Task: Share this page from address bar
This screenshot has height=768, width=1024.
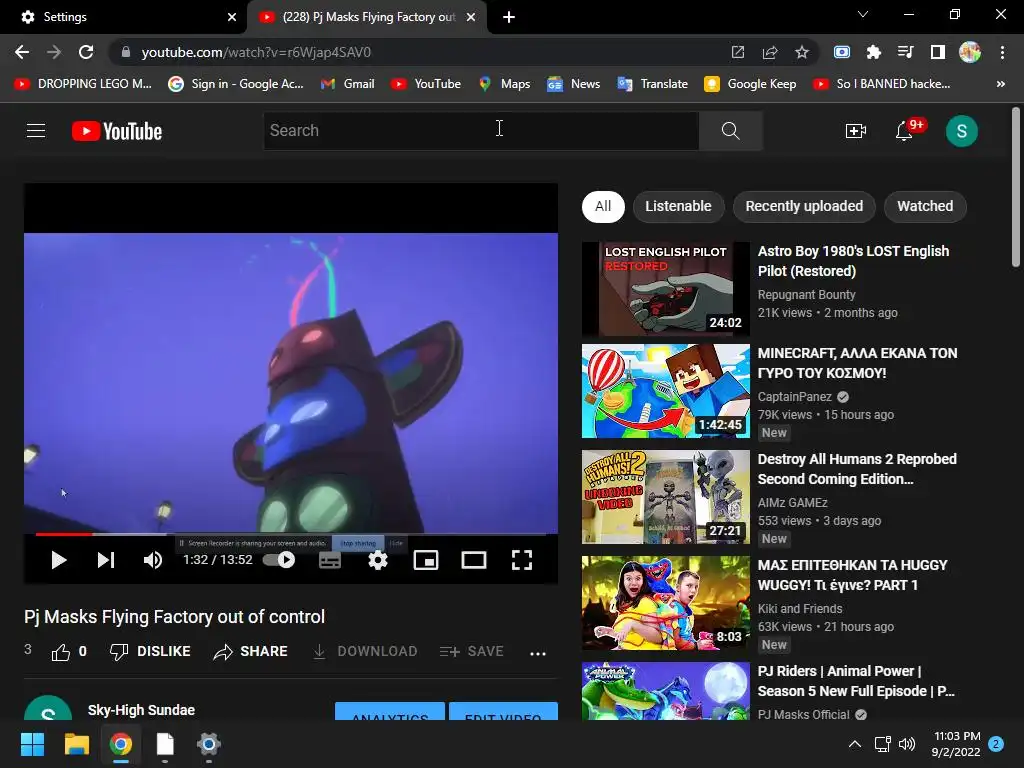Action: pyautogui.click(x=770, y=52)
